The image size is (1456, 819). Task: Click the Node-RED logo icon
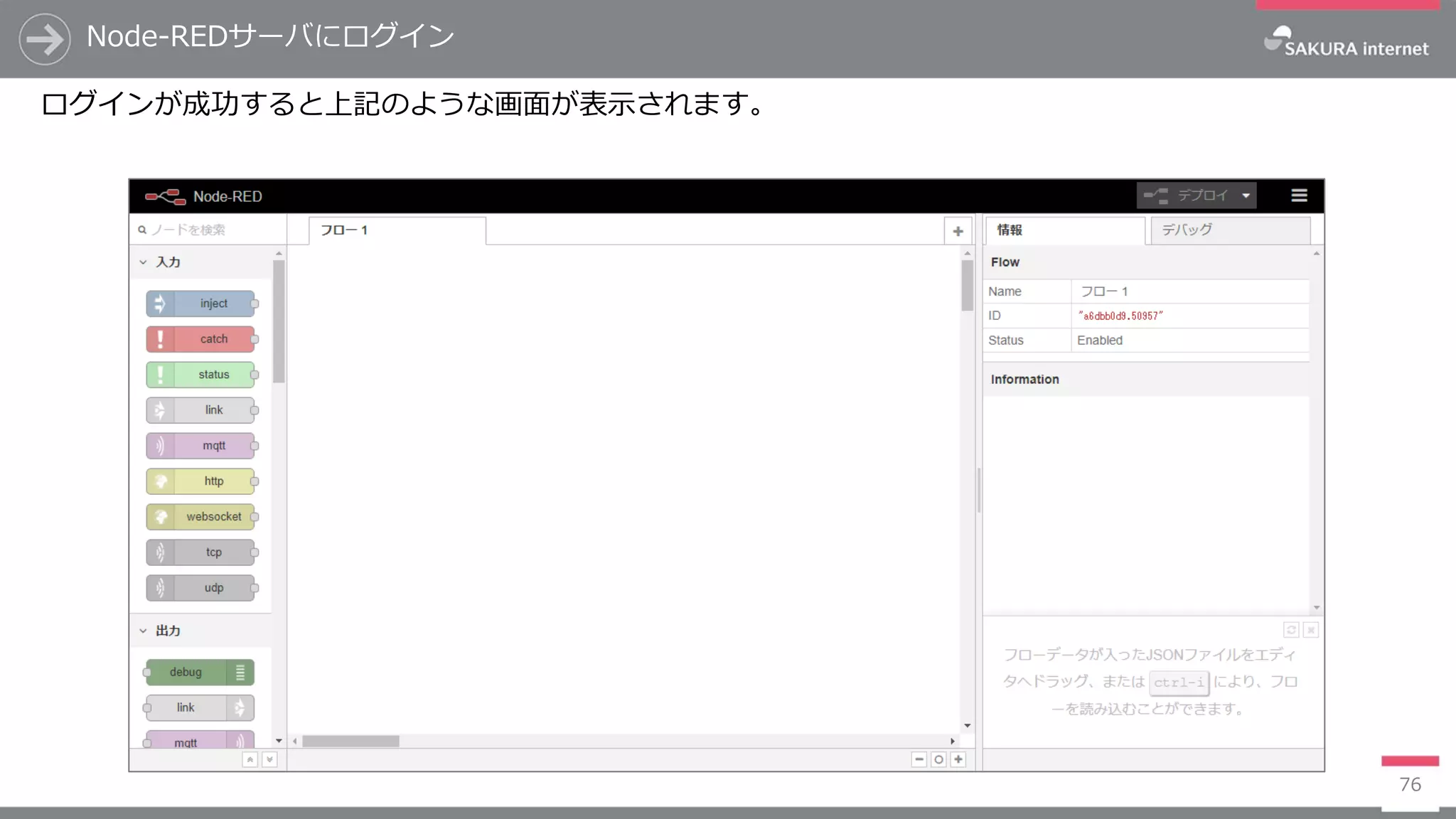point(165,196)
